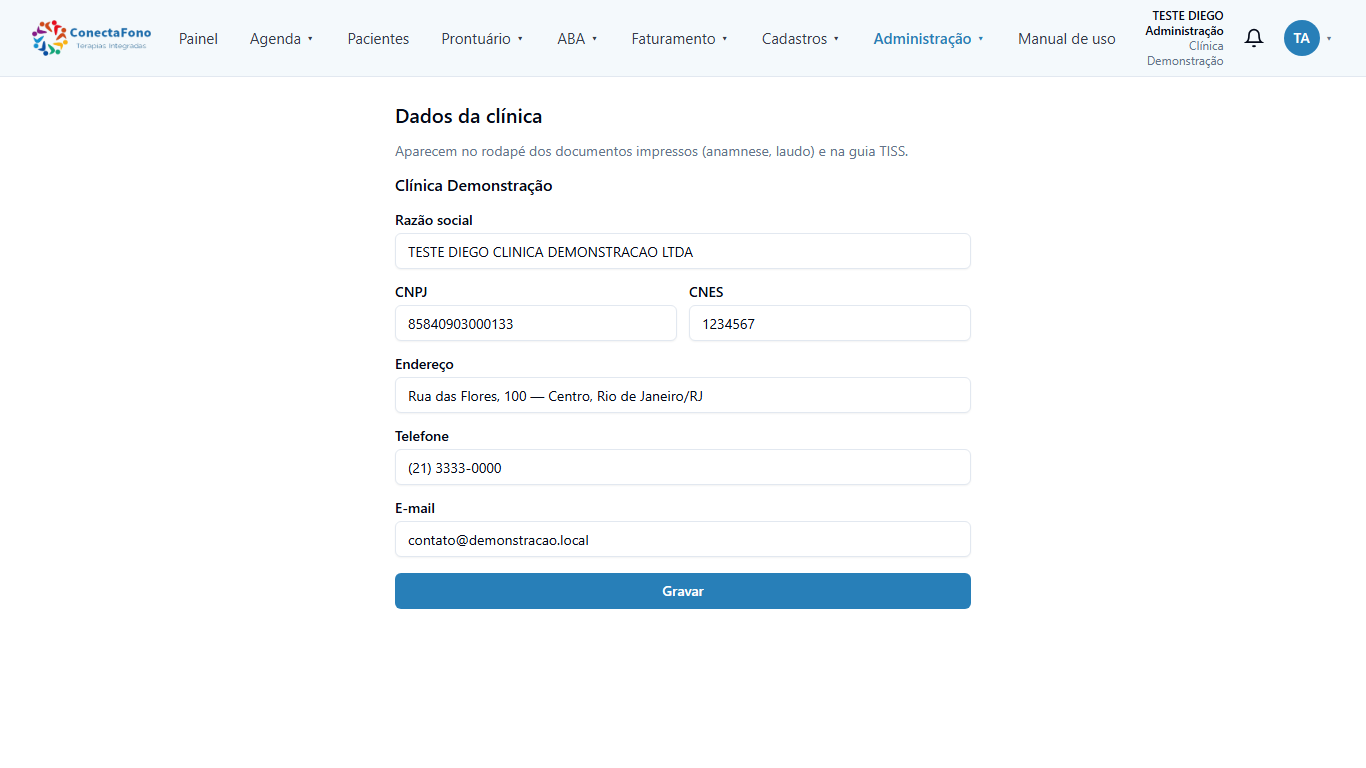
Task: Expand the Faturamento dropdown menu
Action: pos(680,39)
